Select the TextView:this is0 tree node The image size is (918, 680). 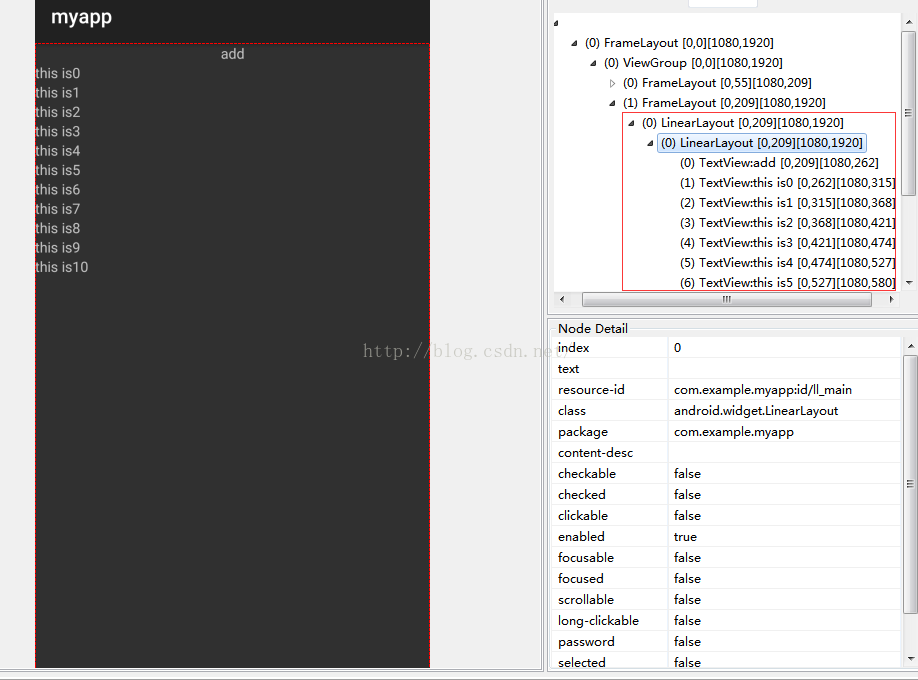(787, 183)
